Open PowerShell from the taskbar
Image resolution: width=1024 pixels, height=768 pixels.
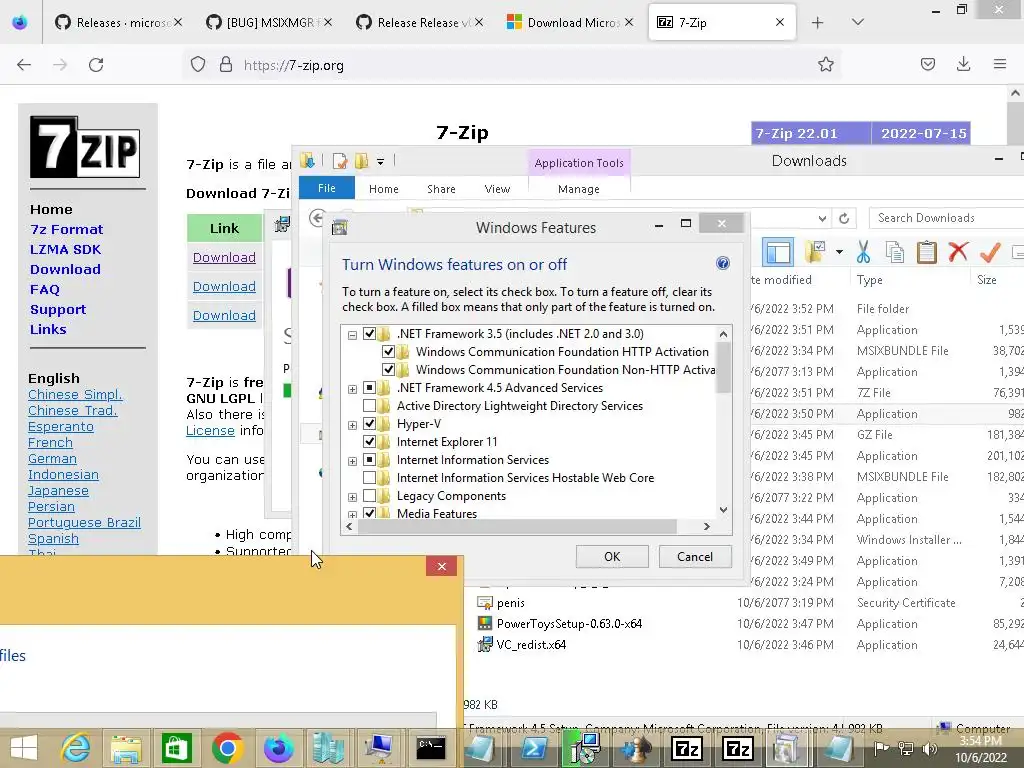533,748
